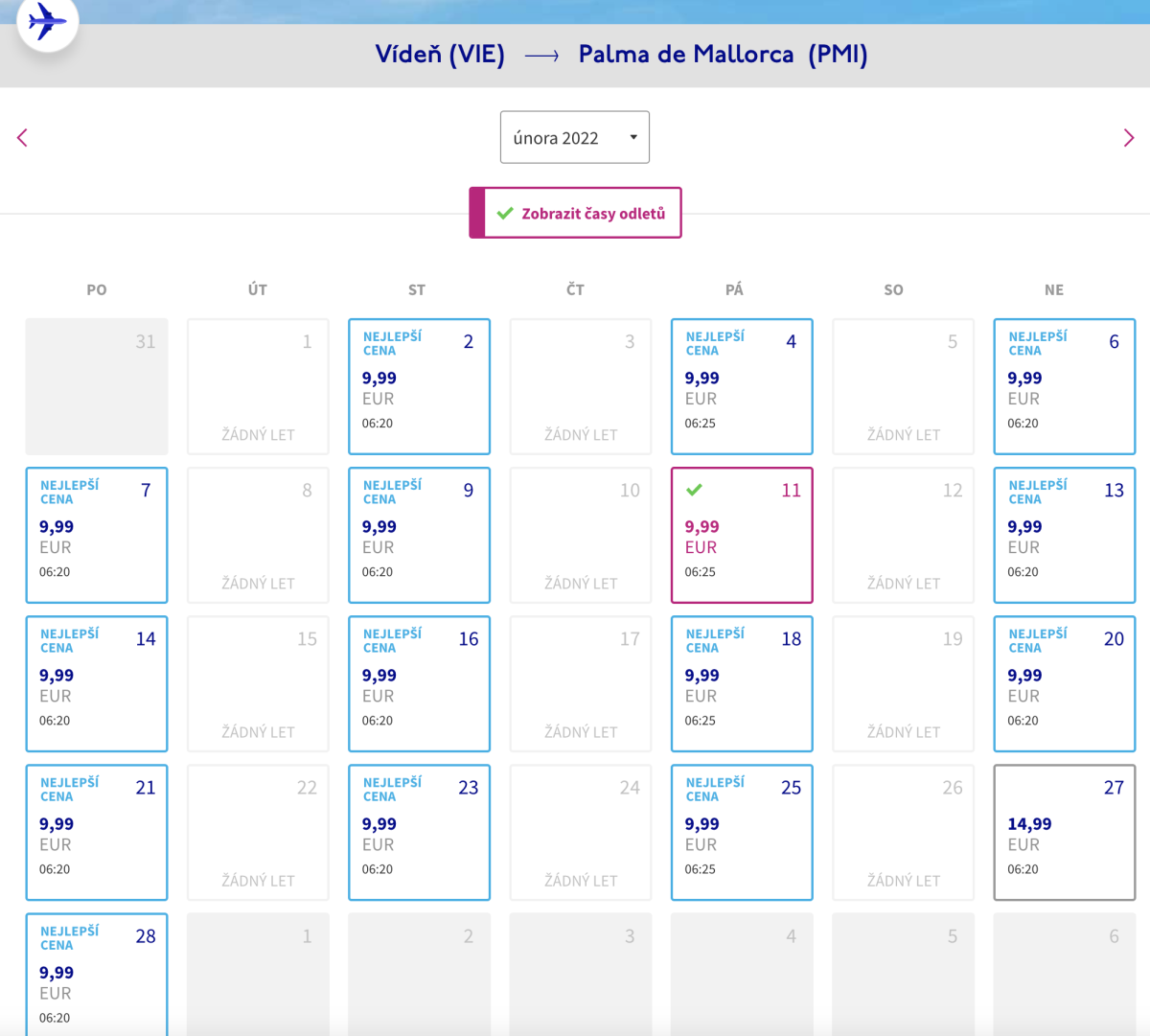Image resolution: width=1150 pixels, height=1036 pixels.
Task: Select February 2 flight at 06:20
Action: [419, 387]
